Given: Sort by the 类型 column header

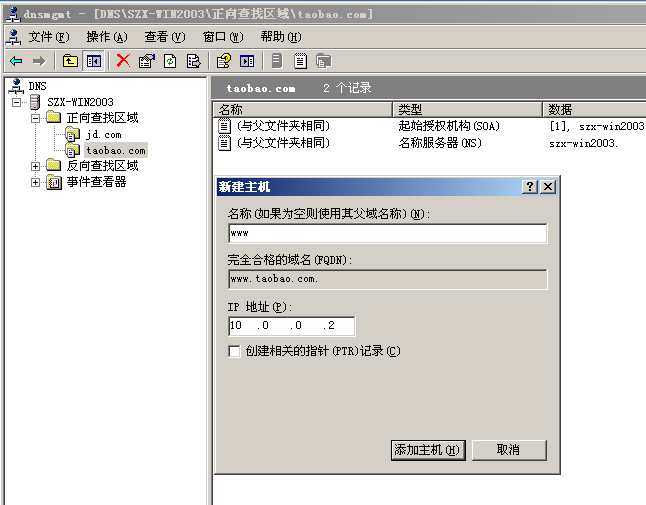Looking at the screenshot, I should click(x=467, y=110).
